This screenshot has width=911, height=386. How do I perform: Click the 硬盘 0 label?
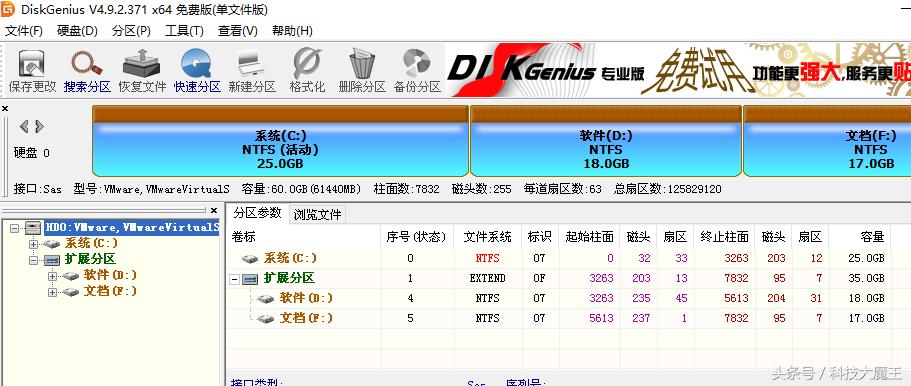(x=31, y=153)
